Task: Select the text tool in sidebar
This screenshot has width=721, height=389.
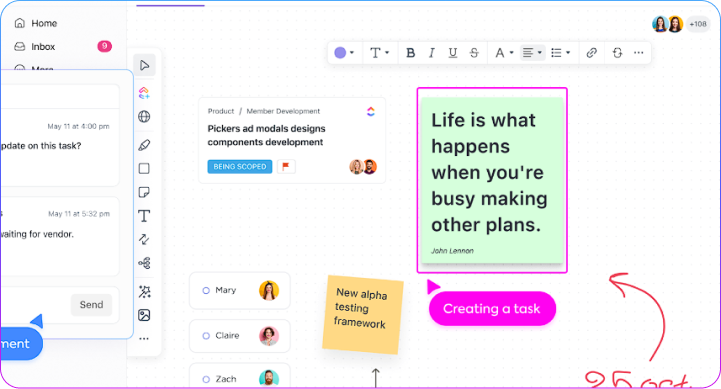Action: 144,216
